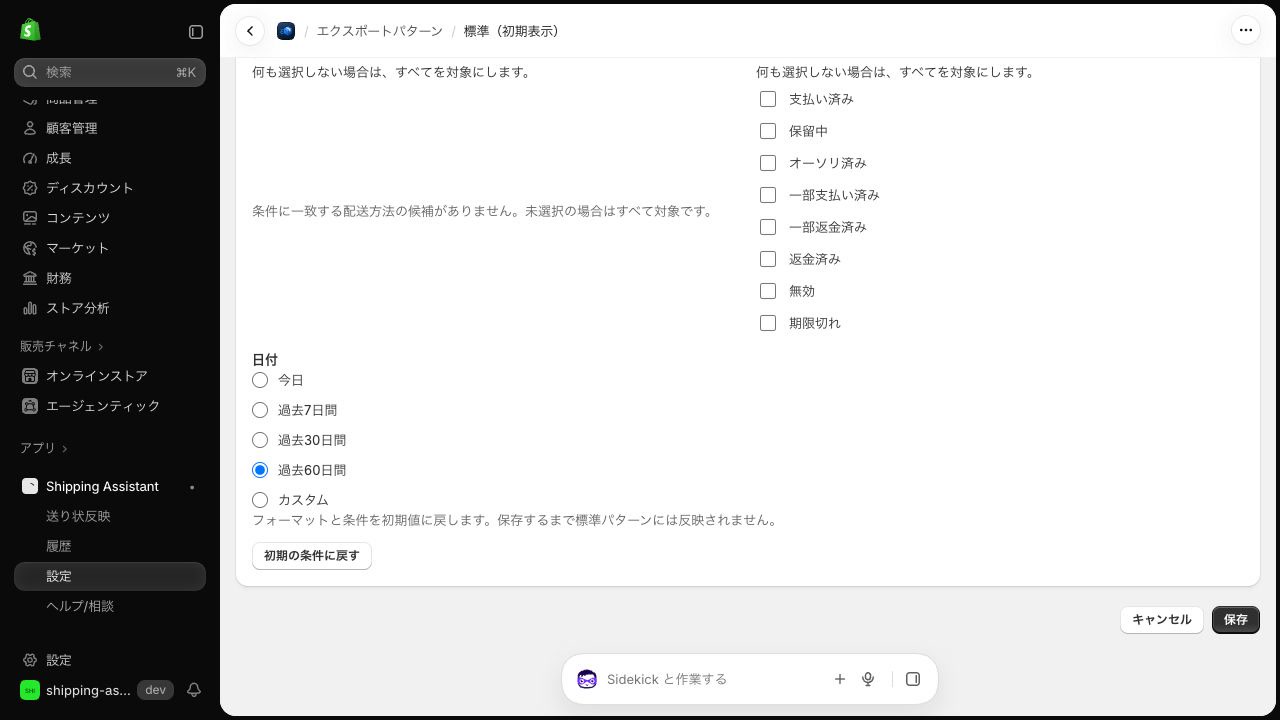The width and height of the screenshot is (1280, 720).
Task: Open マーケット icon
Action: click(30, 248)
